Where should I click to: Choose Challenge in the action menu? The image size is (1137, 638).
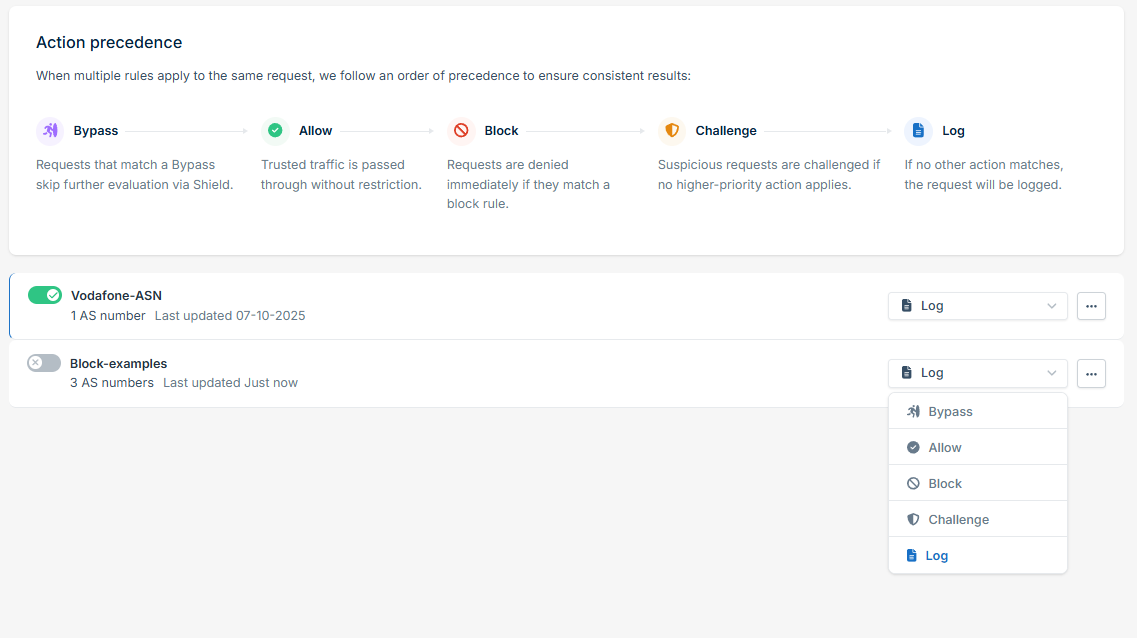click(x=977, y=519)
